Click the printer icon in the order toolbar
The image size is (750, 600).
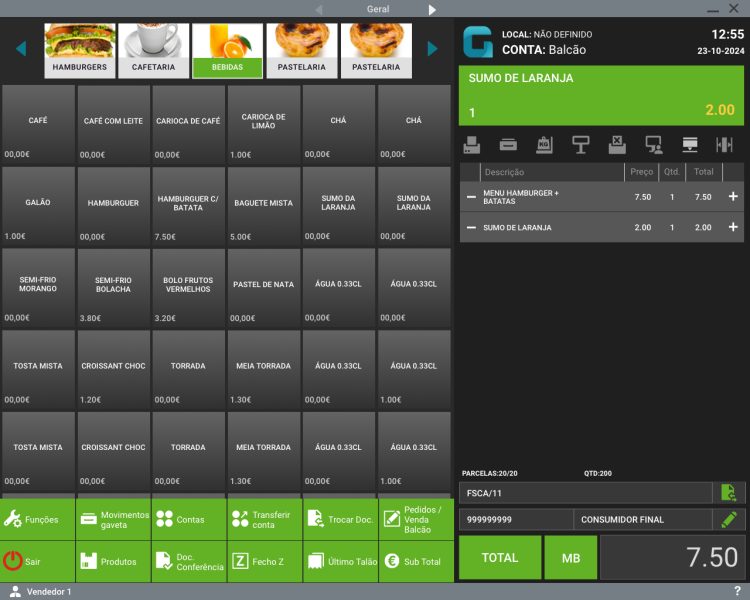click(472, 144)
